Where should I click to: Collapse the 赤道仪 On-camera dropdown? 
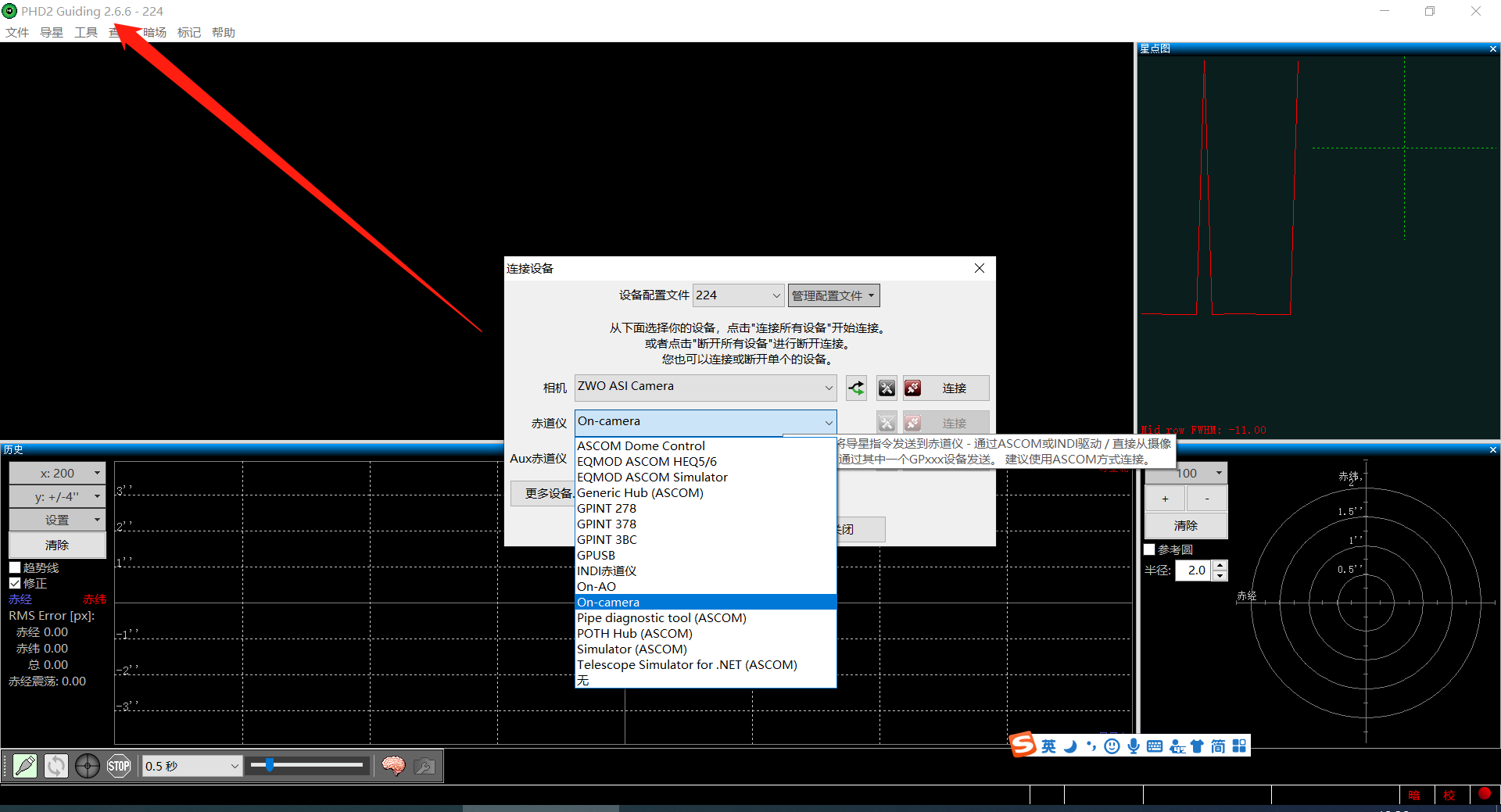(705, 422)
